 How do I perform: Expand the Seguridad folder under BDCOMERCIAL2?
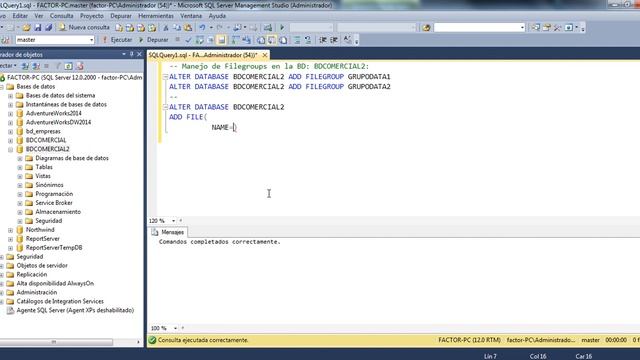20,221
